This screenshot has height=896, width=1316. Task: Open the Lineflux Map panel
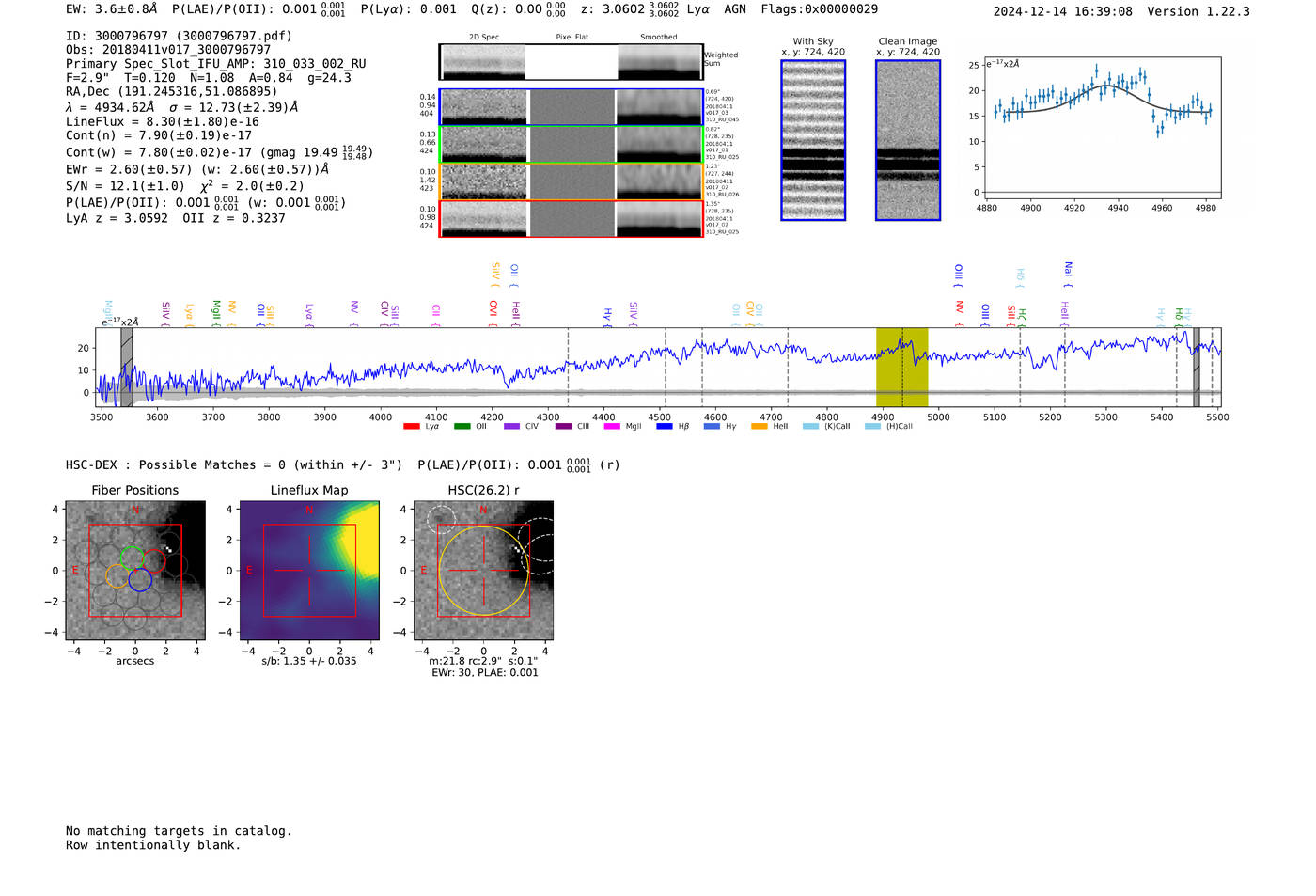[x=309, y=571]
